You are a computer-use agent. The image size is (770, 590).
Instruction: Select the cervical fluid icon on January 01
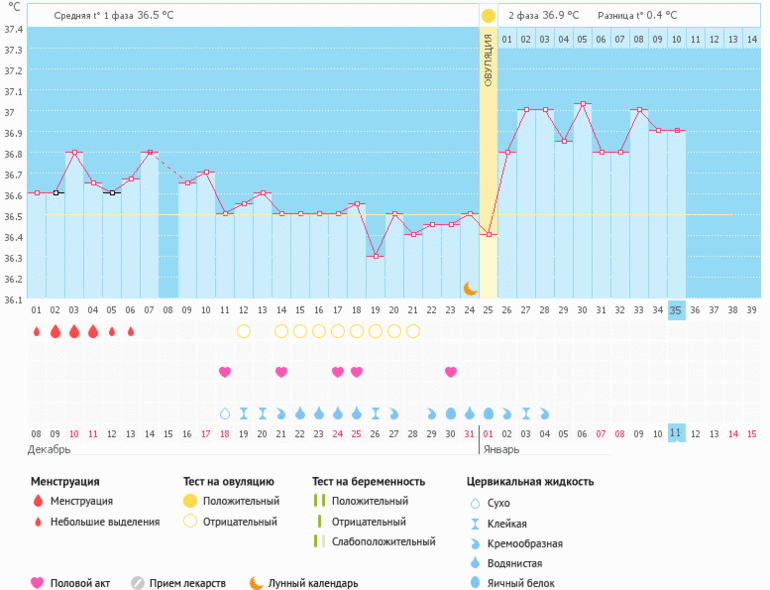pos(488,413)
